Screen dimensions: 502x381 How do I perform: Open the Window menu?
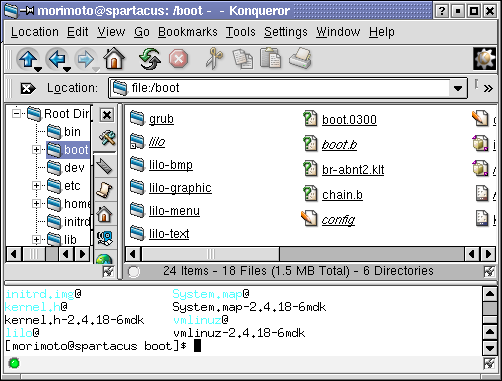click(x=338, y=32)
